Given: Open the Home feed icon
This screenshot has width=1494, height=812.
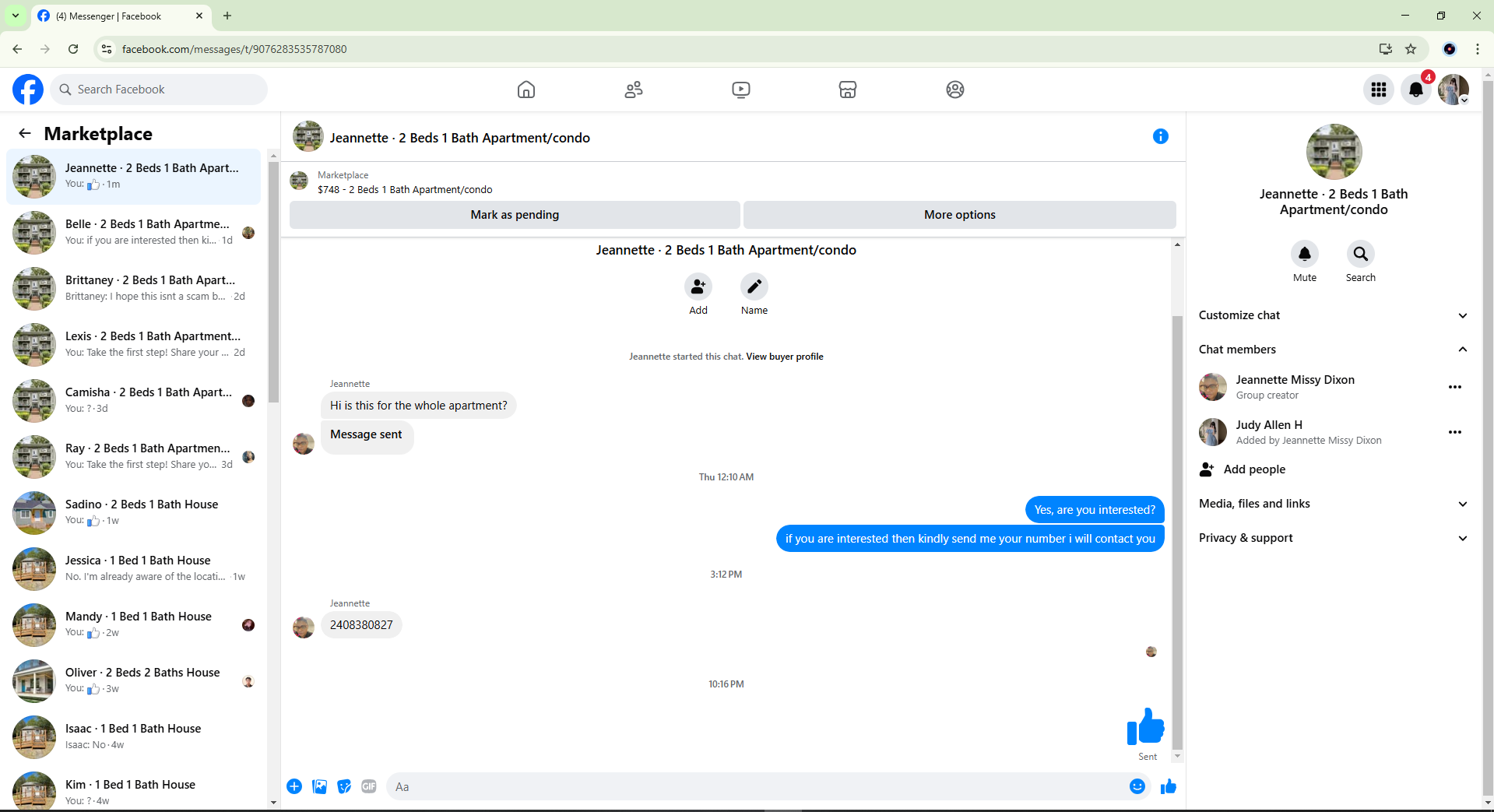Looking at the screenshot, I should click(x=526, y=90).
